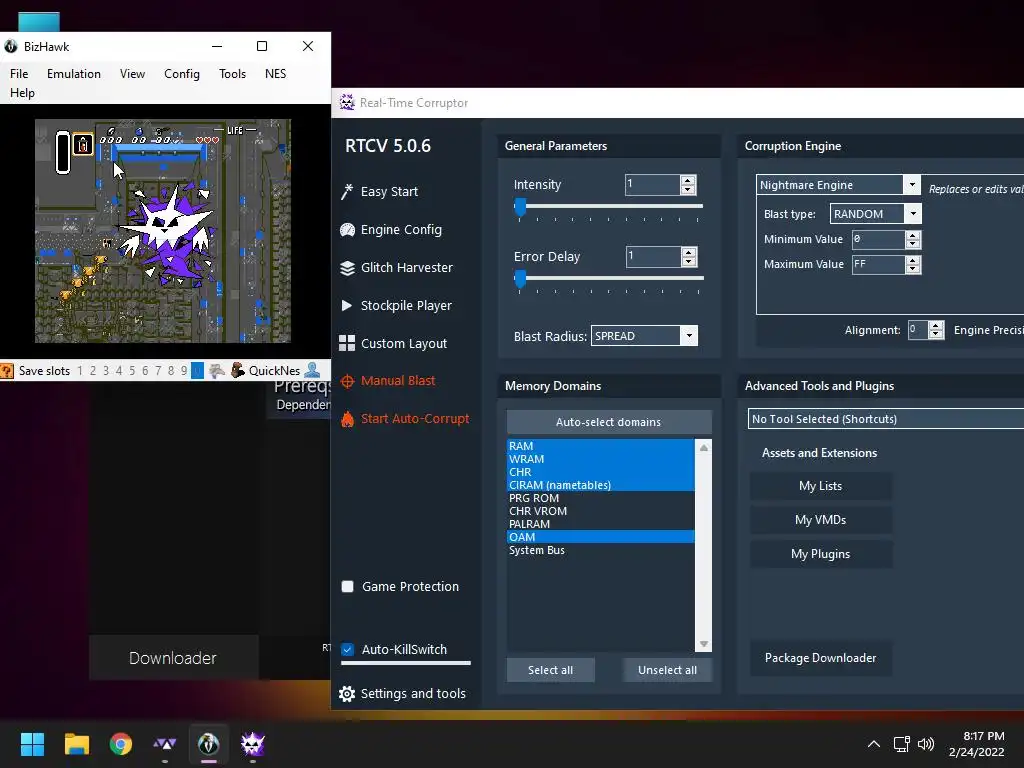Open Windows Start menu

(32, 744)
